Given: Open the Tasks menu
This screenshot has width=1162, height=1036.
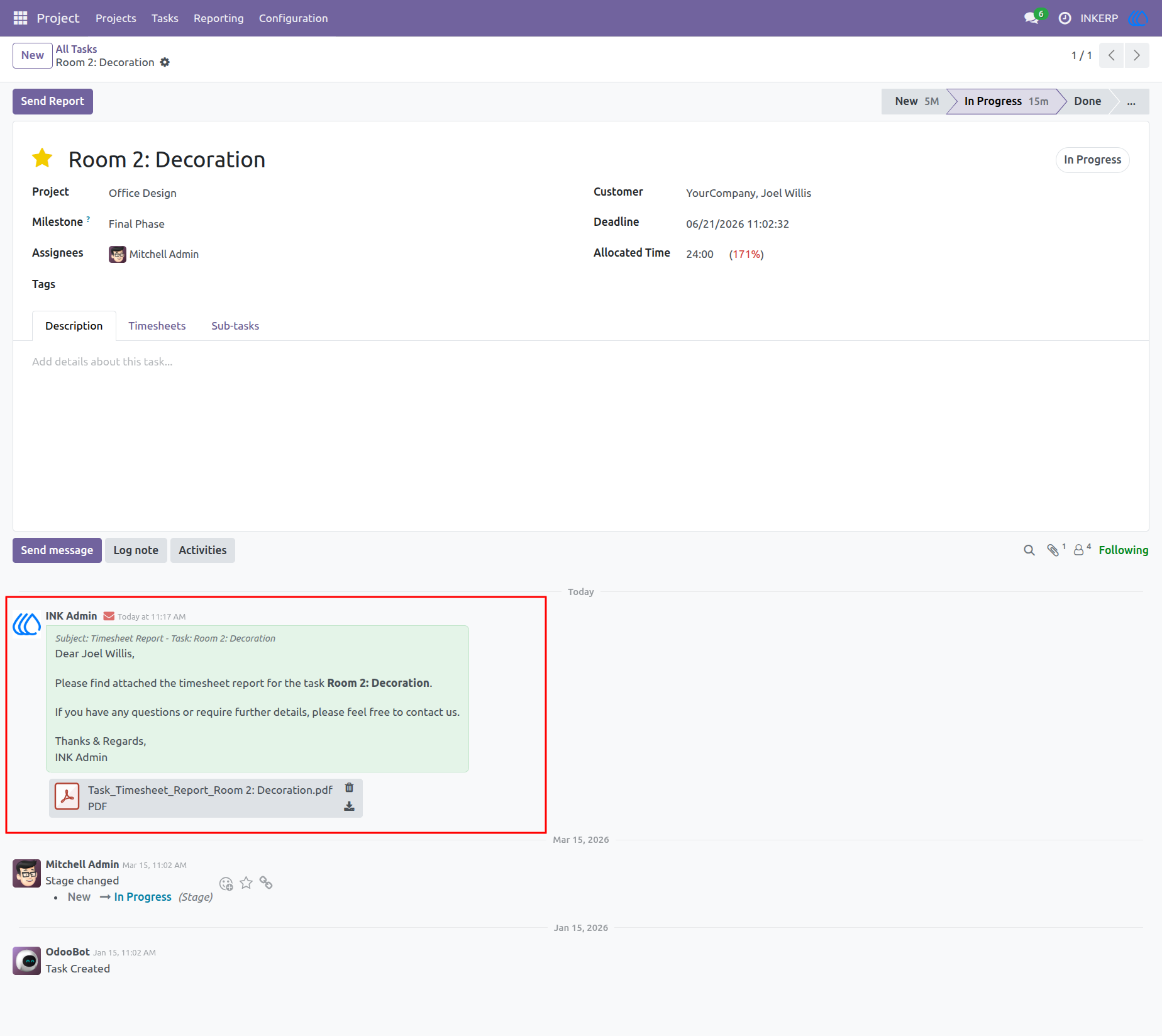Looking at the screenshot, I should click(x=165, y=18).
